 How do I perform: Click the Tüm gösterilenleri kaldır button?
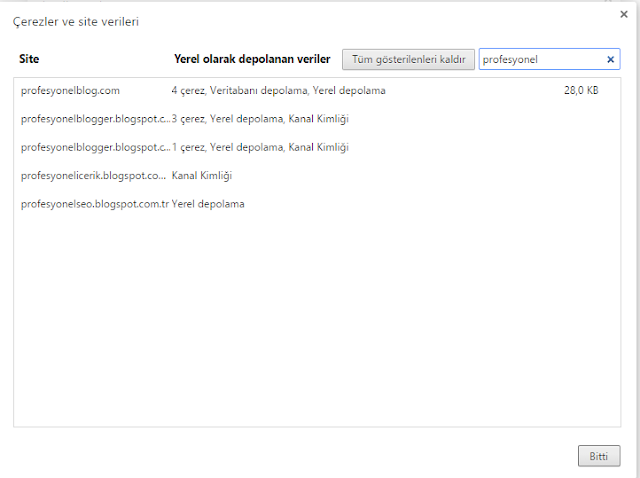[408, 60]
